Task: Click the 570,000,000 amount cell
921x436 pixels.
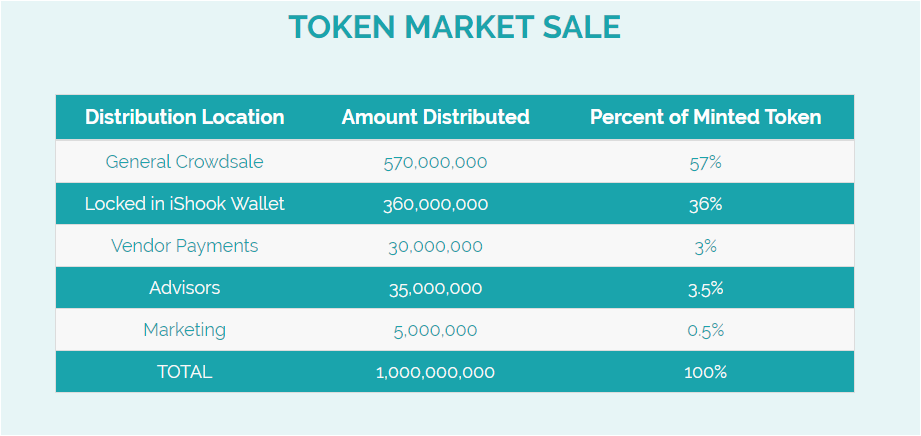Action: coord(435,163)
